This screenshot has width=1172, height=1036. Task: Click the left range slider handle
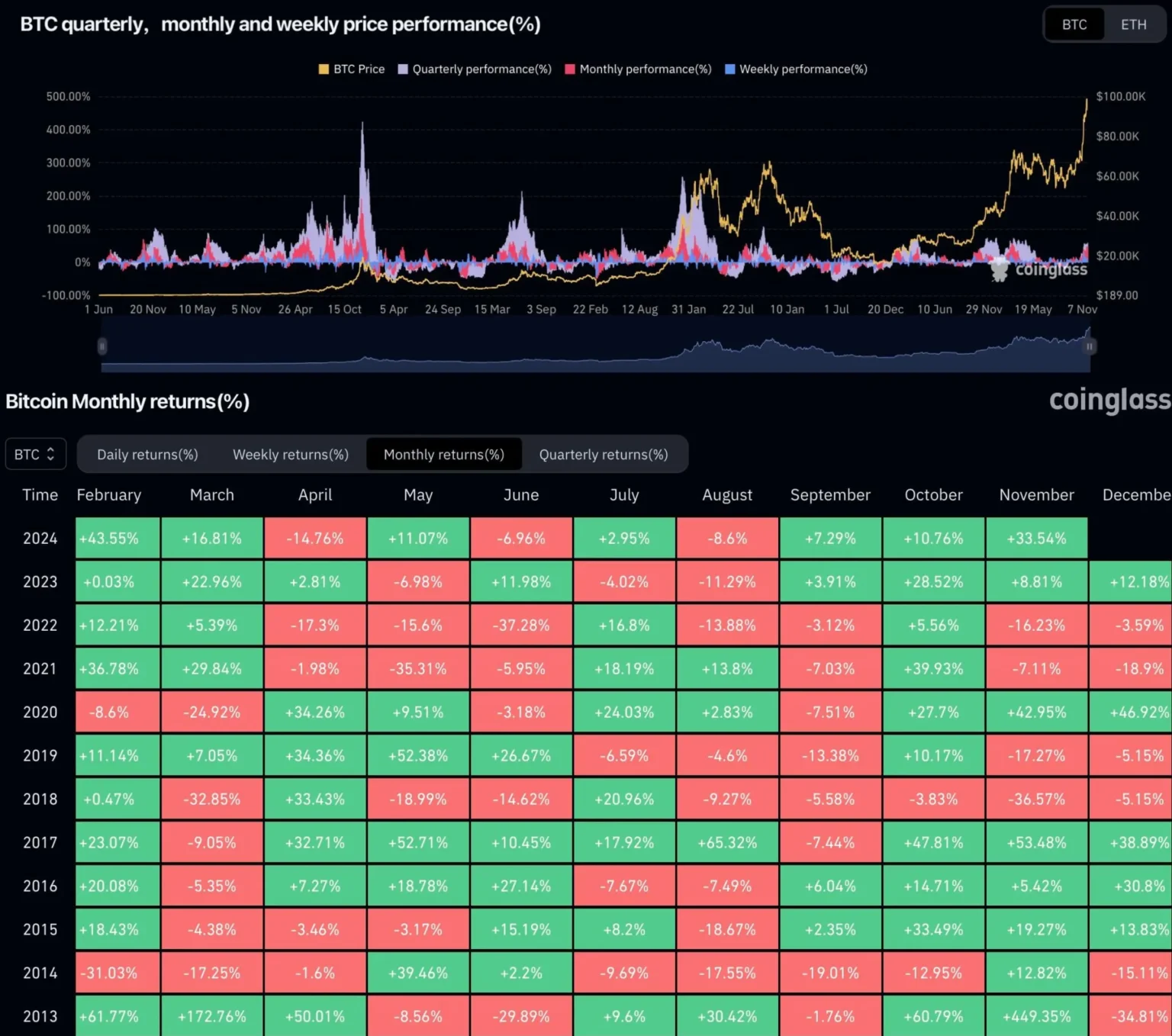[102, 346]
